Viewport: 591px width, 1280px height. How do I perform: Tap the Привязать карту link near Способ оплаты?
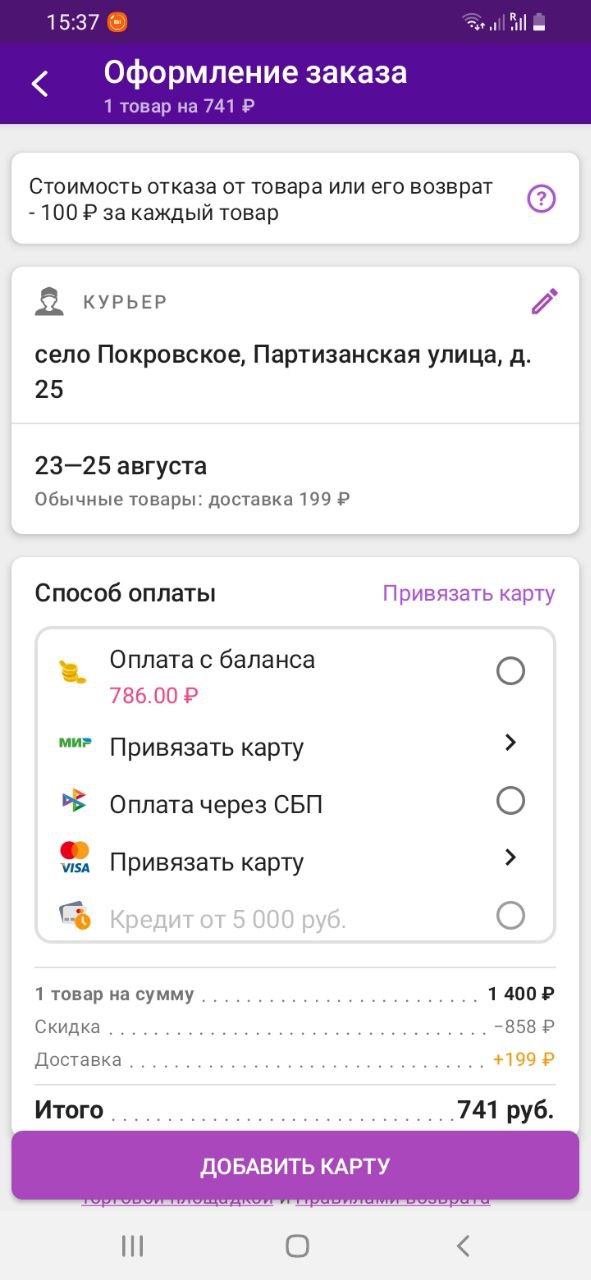tap(469, 593)
